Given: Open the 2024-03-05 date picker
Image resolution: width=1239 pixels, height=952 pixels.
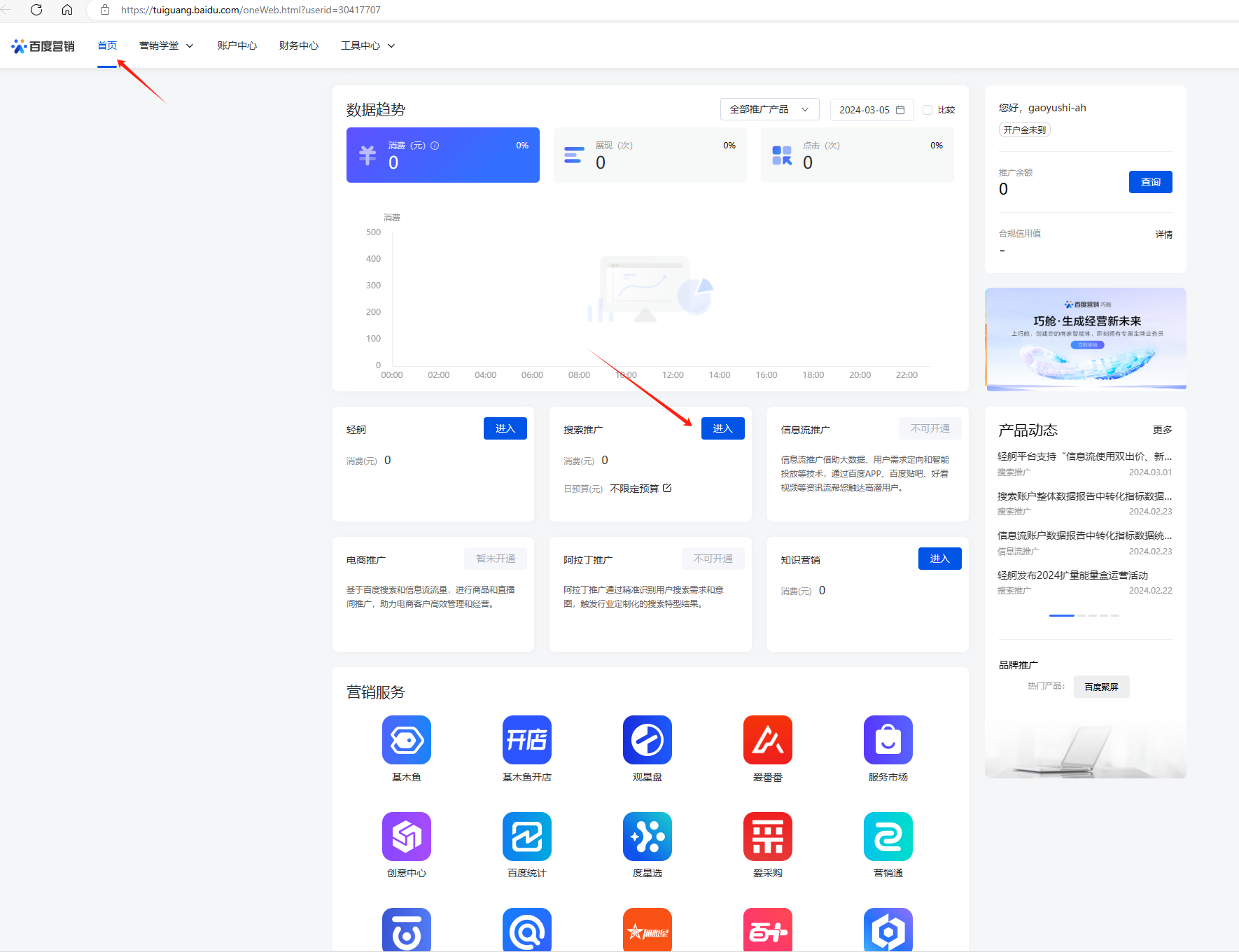Looking at the screenshot, I should click(872, 110).
